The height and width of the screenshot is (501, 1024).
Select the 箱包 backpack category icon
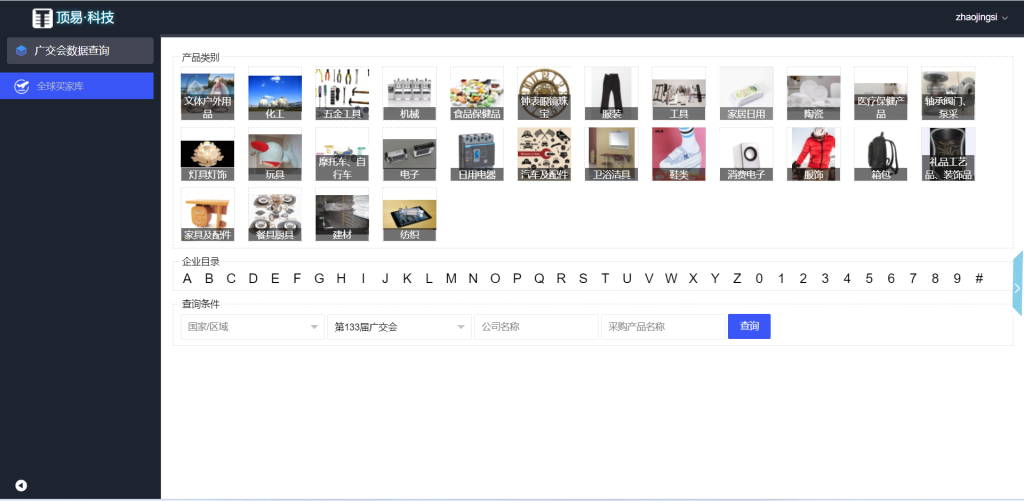point(880,153)
